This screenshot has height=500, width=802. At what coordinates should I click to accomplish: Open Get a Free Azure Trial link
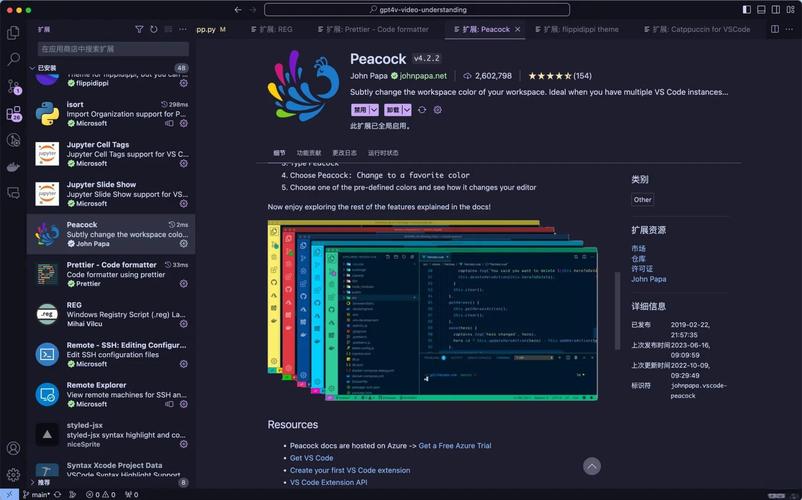455,446
